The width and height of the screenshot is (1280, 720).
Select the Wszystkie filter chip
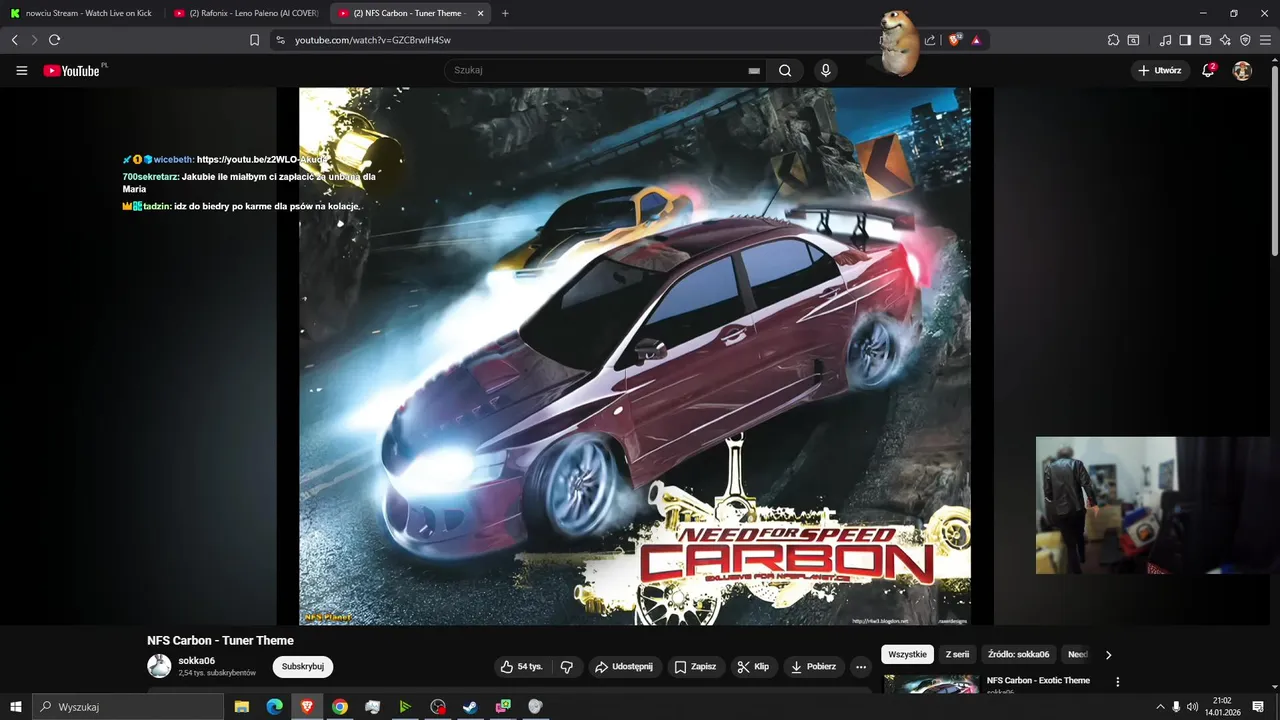907,655
